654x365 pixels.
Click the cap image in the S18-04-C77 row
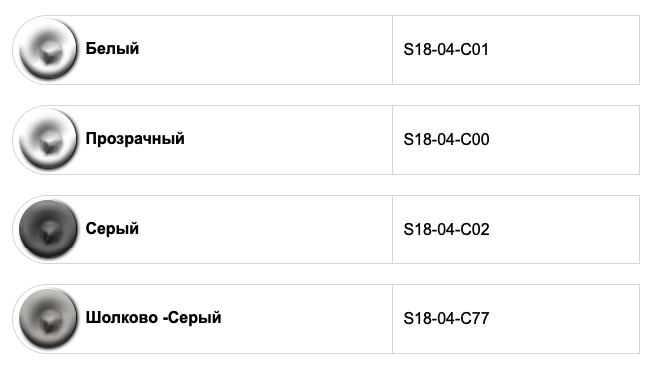point(48,319)
